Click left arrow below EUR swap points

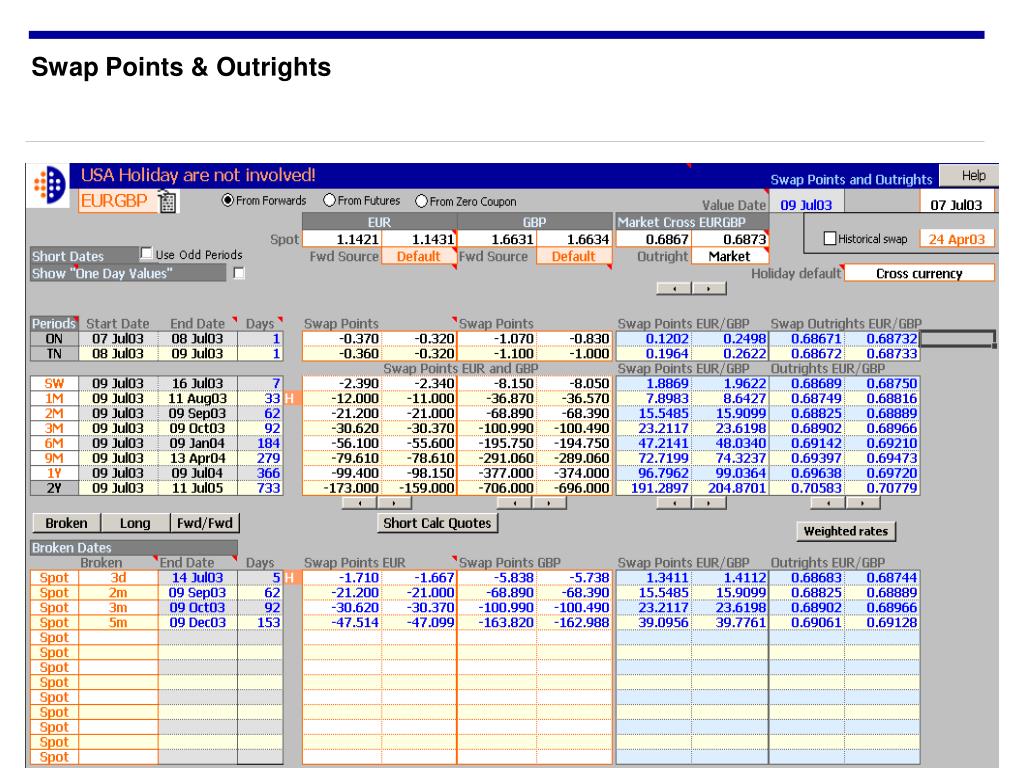[359, 502]
